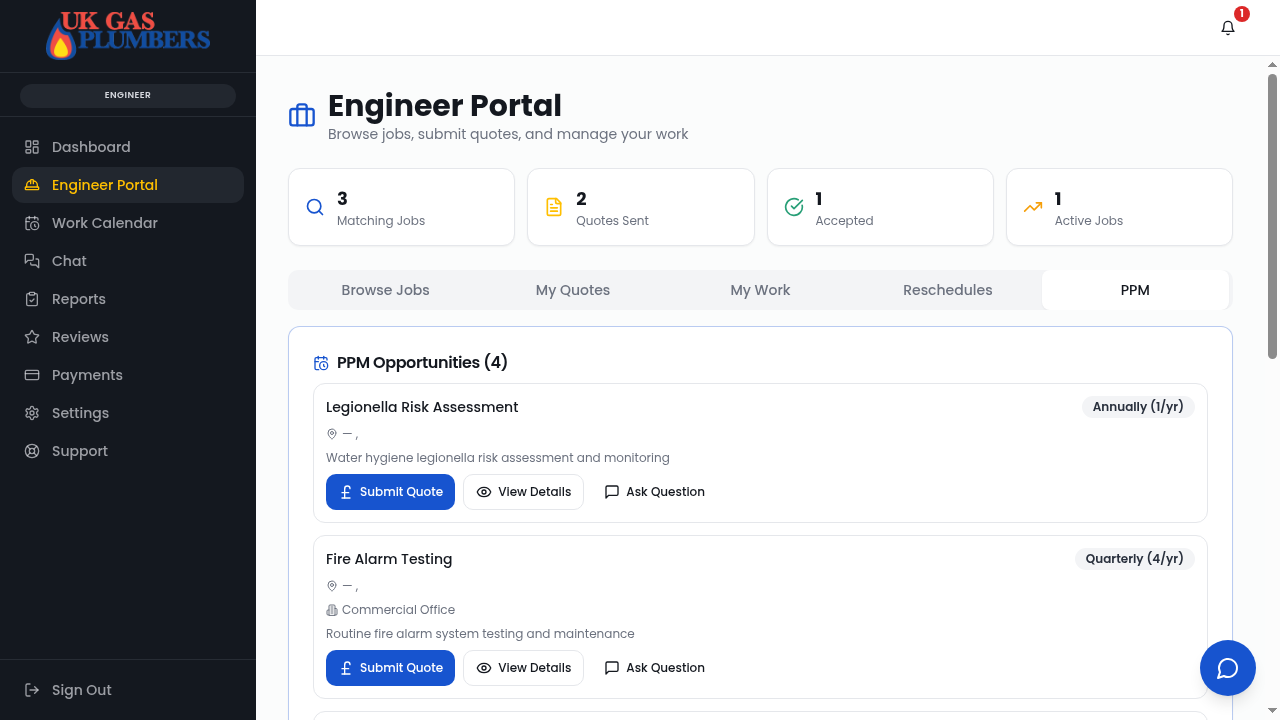Open Reports from the sidebar
The image size is (1280, 720).
tap(128, 299)
